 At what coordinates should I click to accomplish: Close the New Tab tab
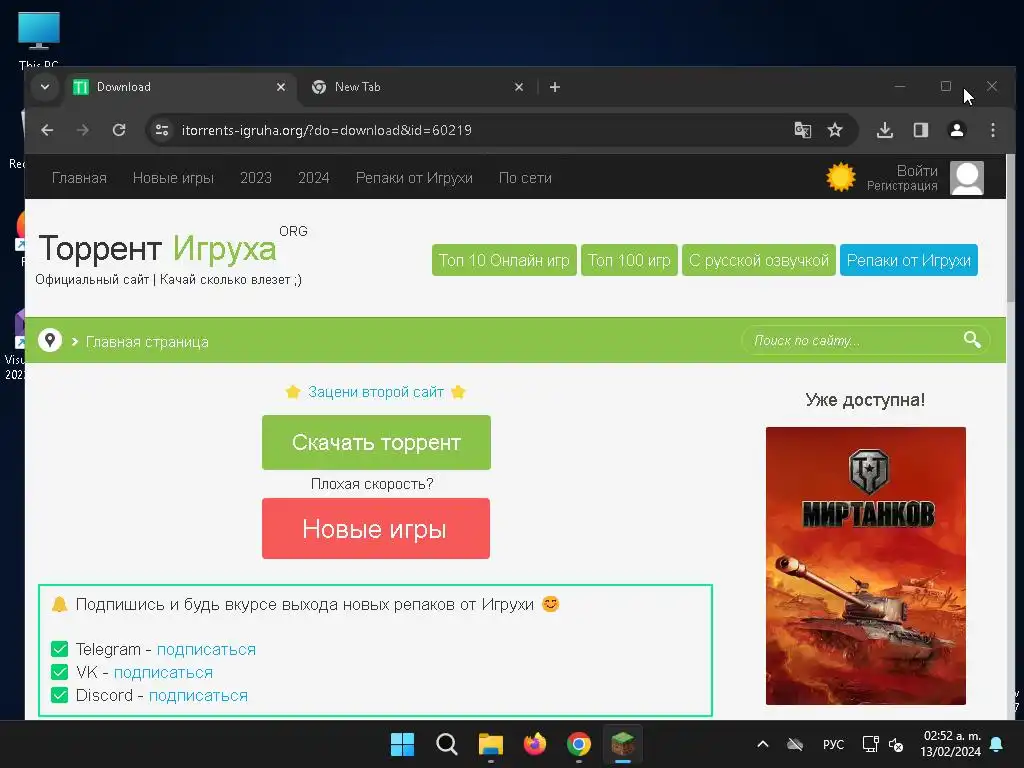(519, 87)
